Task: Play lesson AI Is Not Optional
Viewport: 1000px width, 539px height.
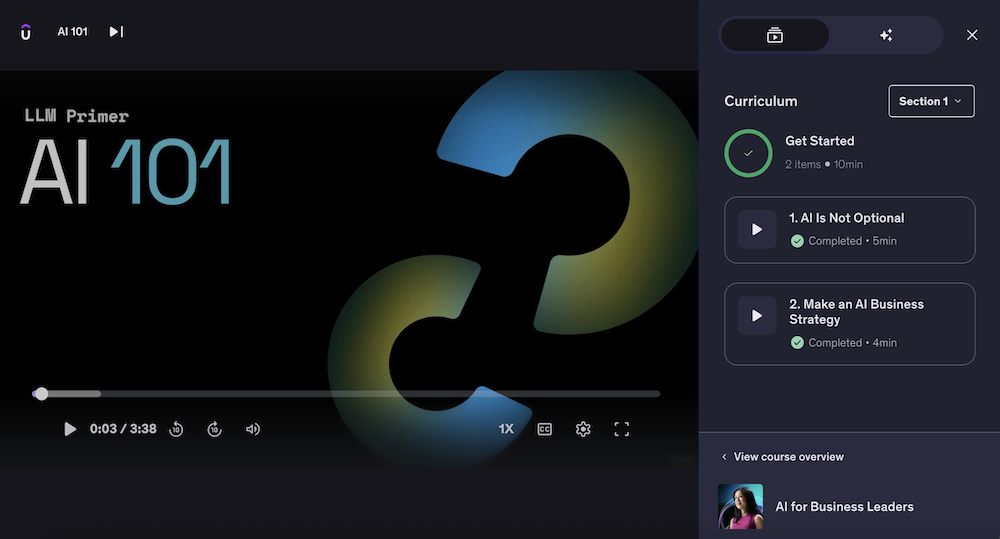Action: point(757,230)
